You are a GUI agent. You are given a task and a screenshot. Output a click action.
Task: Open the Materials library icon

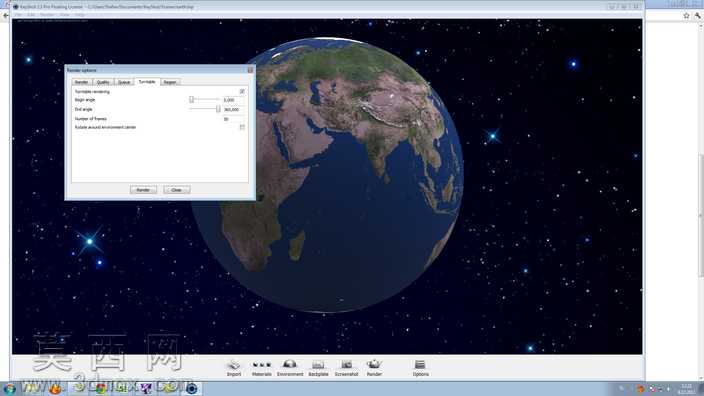(x=262, y=368)
